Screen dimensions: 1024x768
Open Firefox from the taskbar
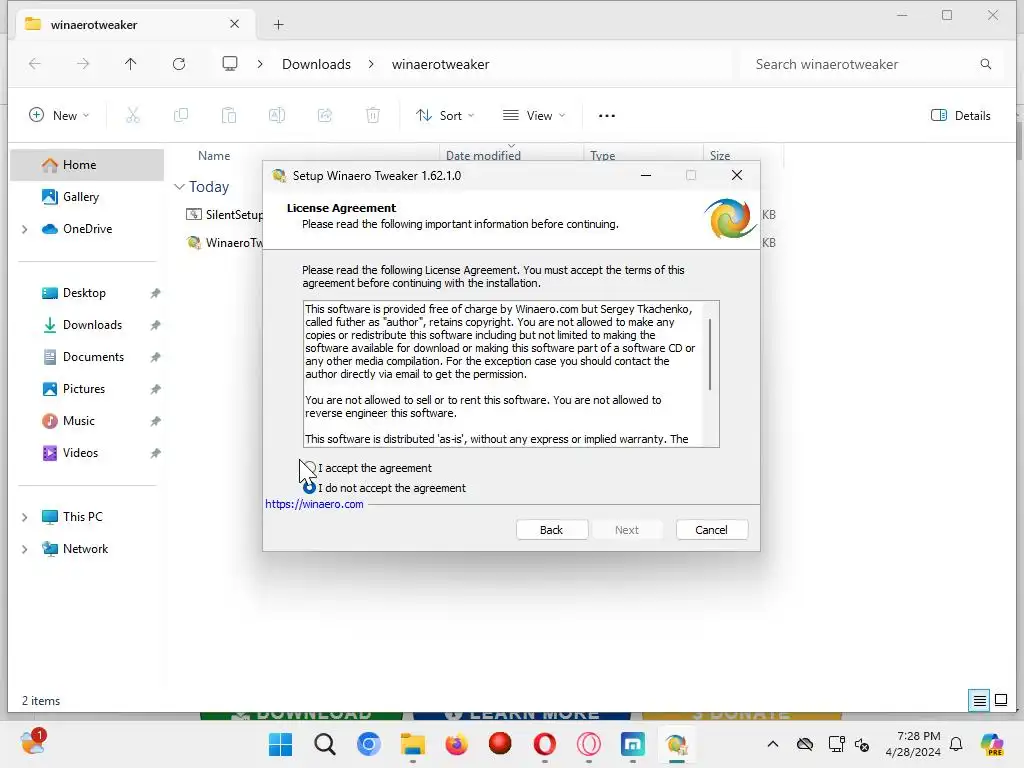point(456,744)
